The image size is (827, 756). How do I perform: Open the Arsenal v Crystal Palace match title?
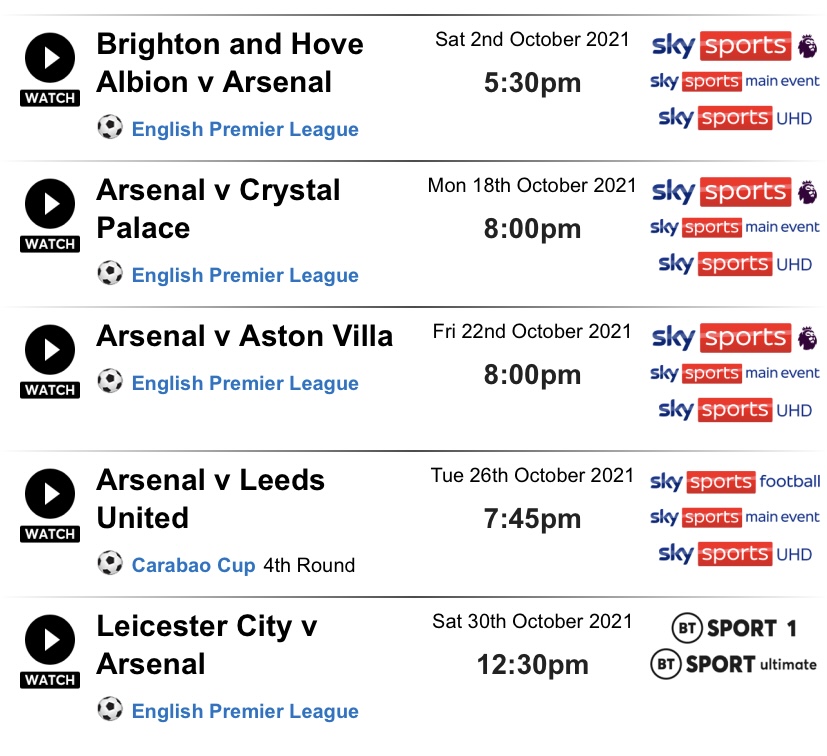tap(218, 209)
